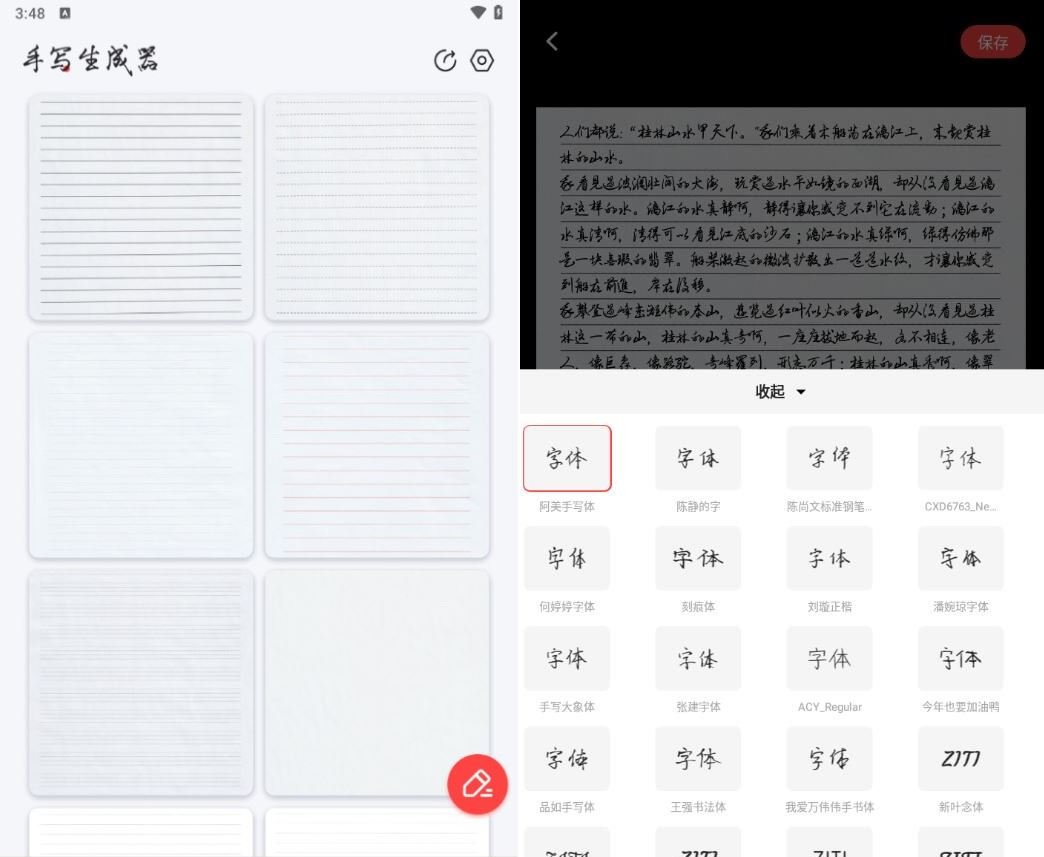Screen dimensions: 1044x857
Task: Select the 王强书法体 font sample
Action: (x=698, y=758)
